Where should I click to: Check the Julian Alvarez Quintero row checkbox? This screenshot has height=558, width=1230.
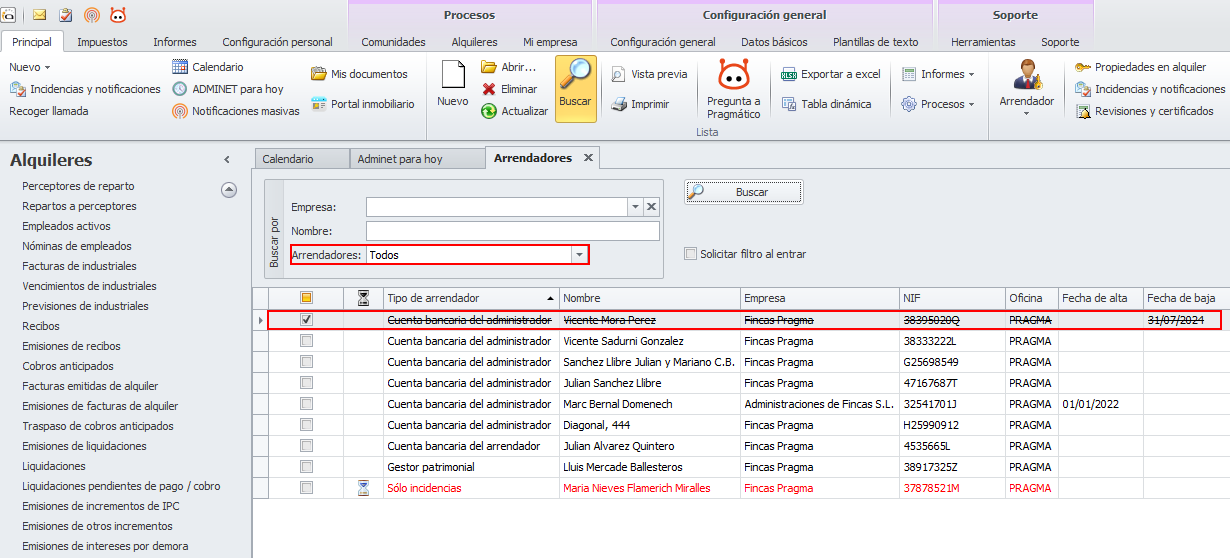306,446
